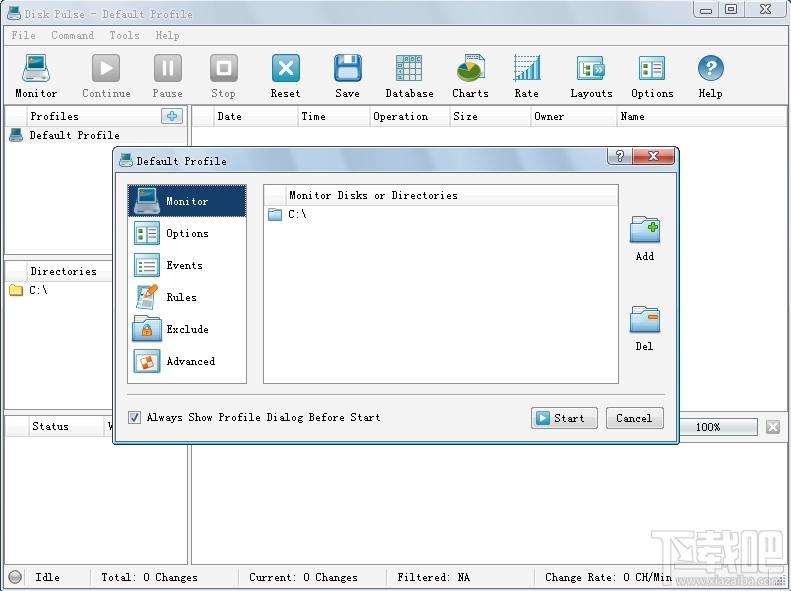
Task: Click the Reset toolbar icon
Action: (x=286, y=69)
